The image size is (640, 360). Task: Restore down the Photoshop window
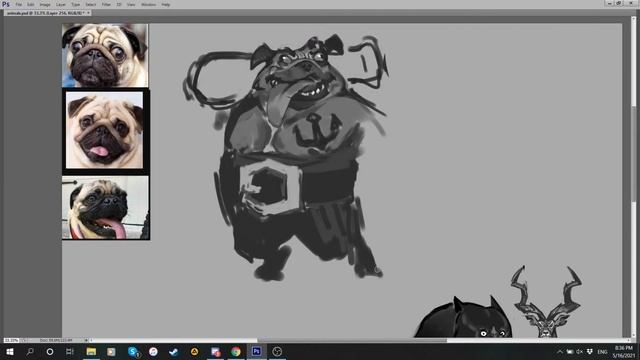point(619,3)
